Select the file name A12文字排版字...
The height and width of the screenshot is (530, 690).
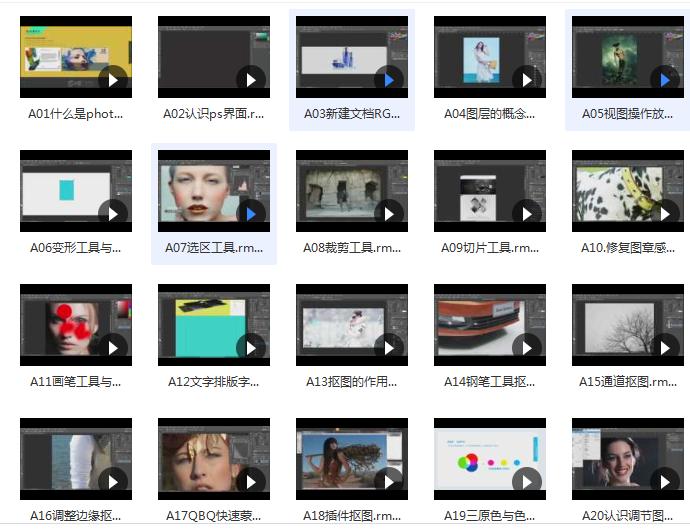pyautogui.click(x=214, y=382)
